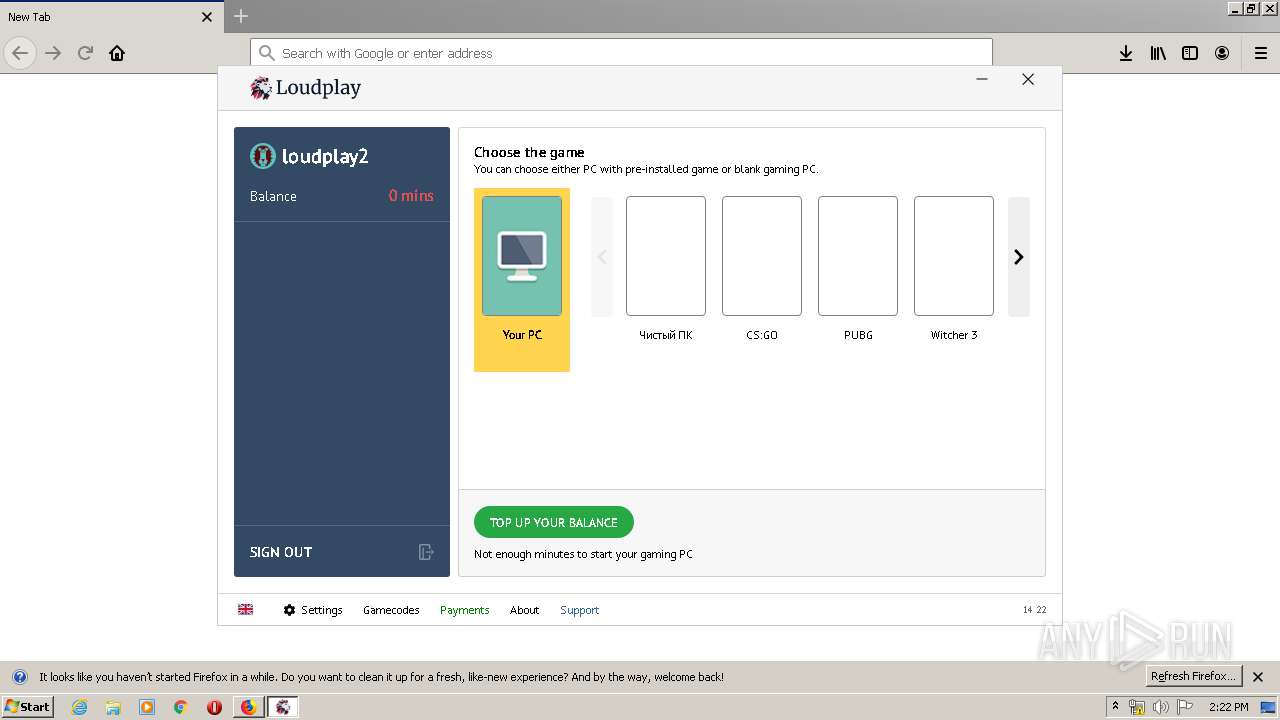Open the Support link
The height and width of the screenshot is (720, 1280).
[580, 610]
